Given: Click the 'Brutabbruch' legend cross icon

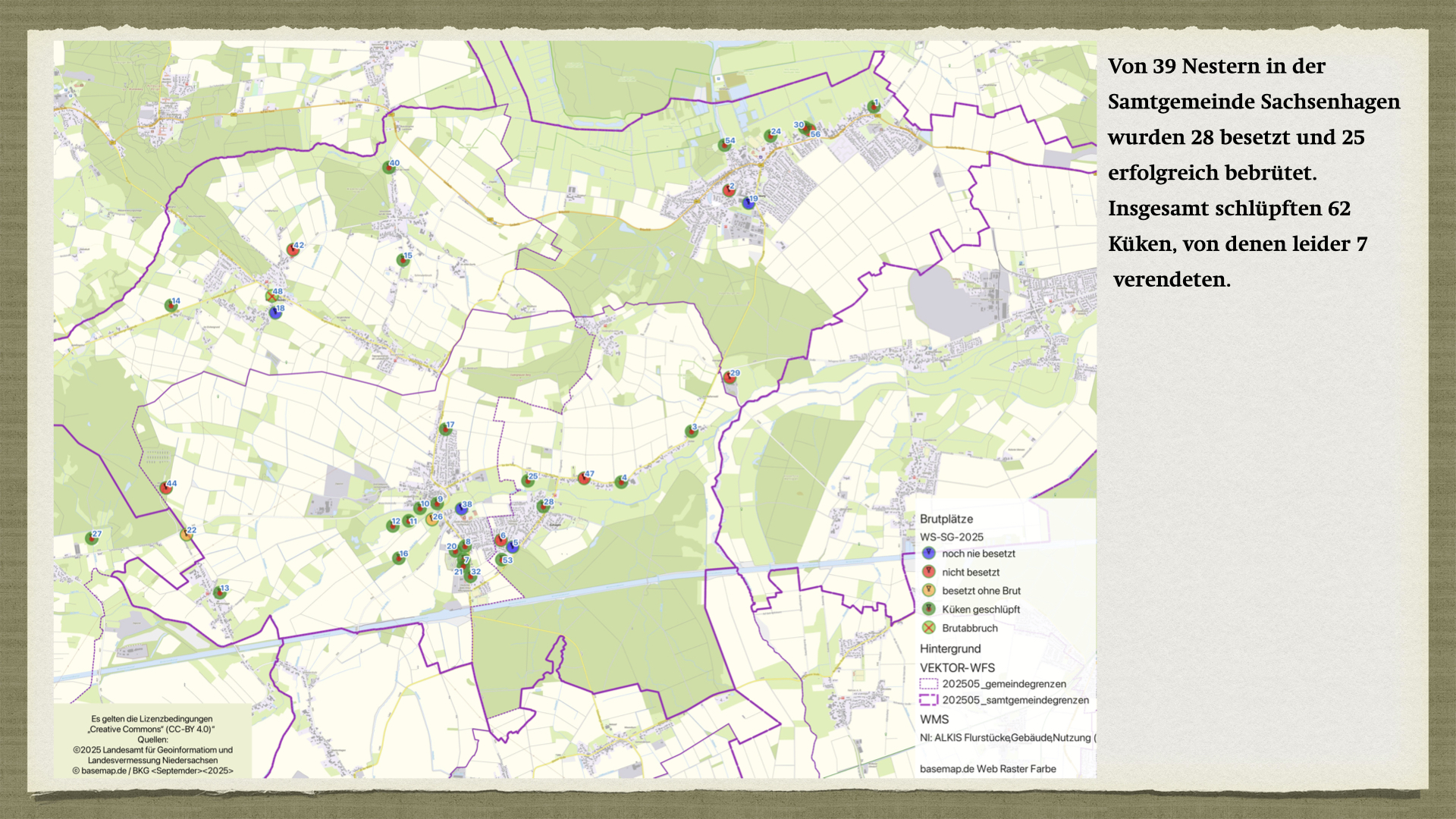Looking at the screenshot, I should pyautogui.click(x=928, y=628).
